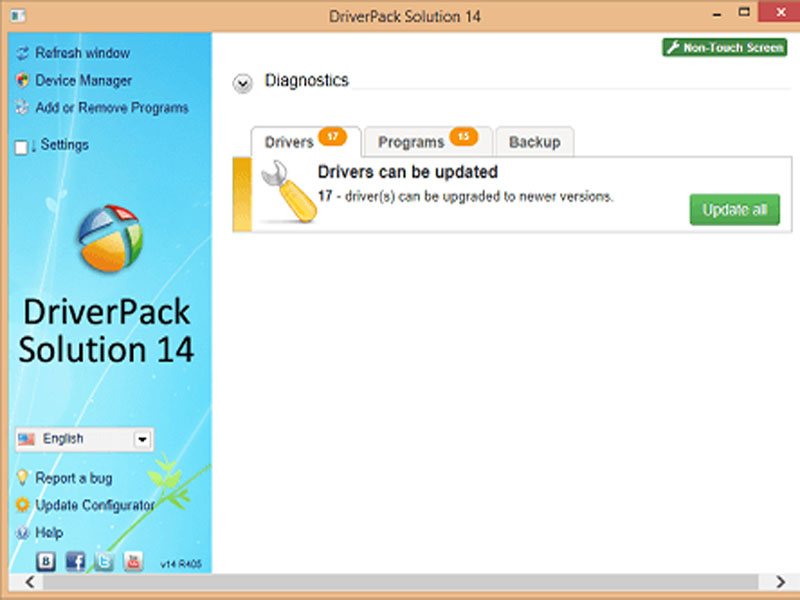This screenshot has width=800, height=600.
Task: Switch to the Programs tab
Action: coord(429,142)
